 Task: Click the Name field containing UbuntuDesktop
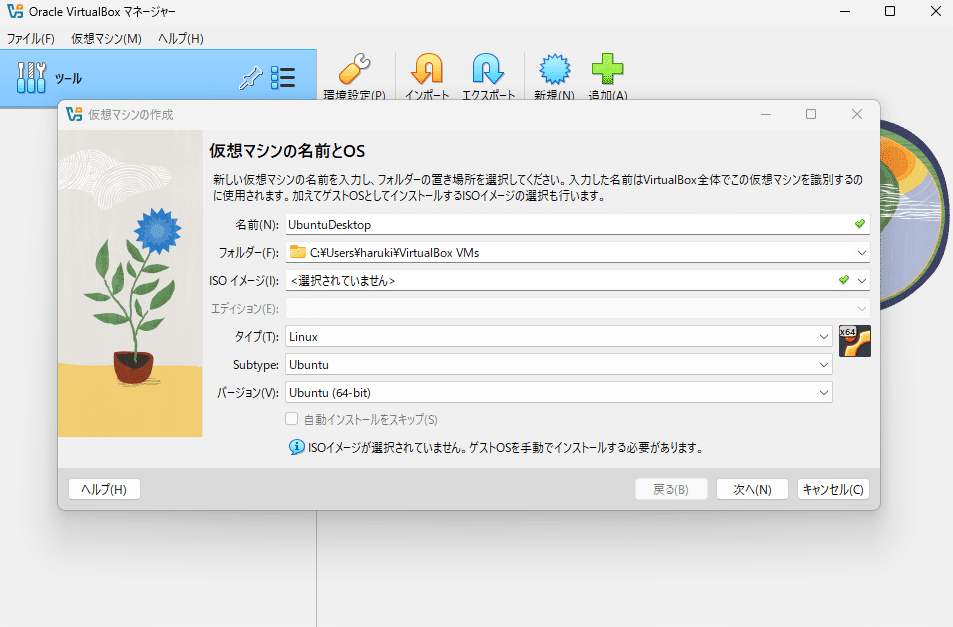577,224
